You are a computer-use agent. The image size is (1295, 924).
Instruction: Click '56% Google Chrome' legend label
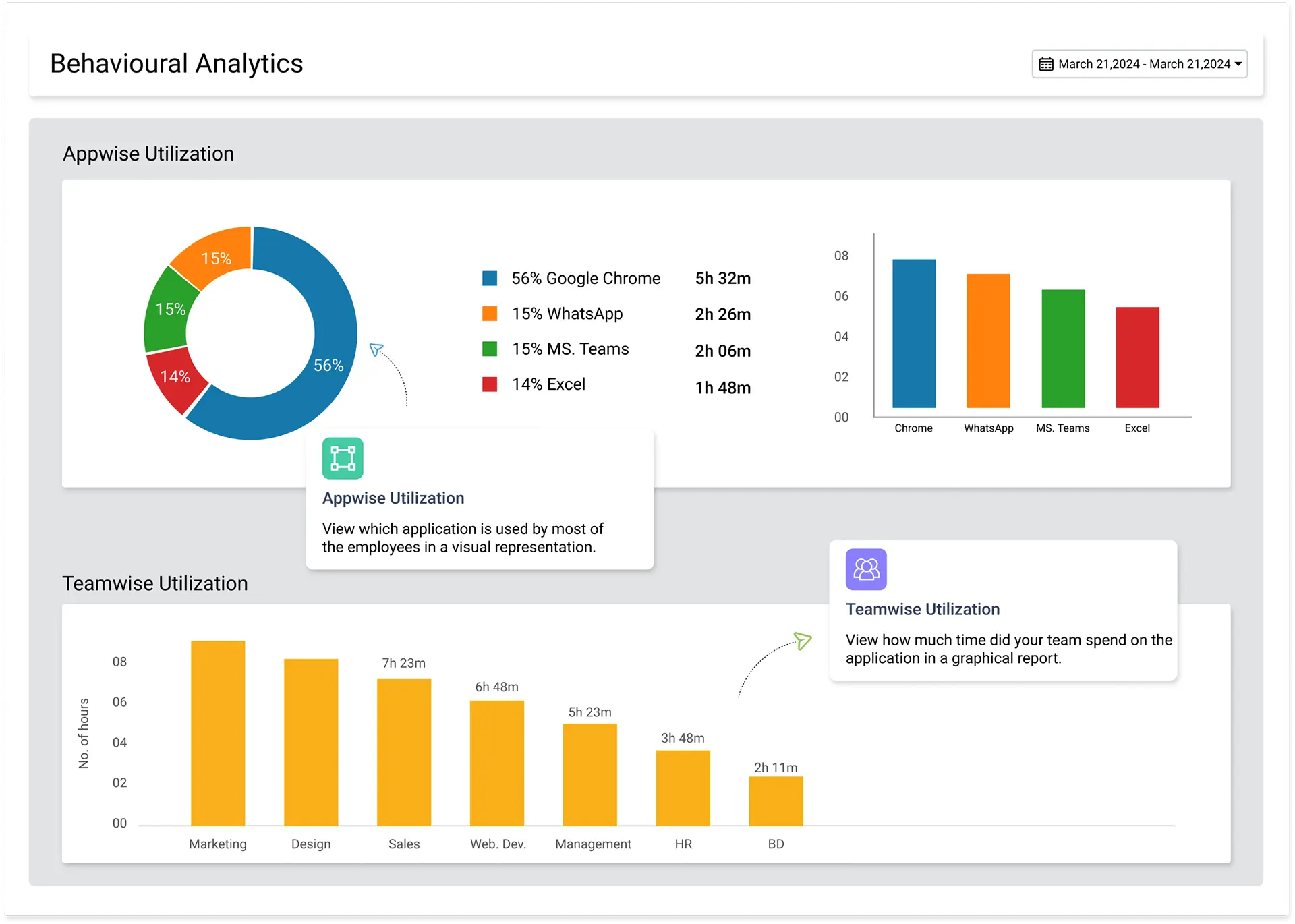point(586,278)
